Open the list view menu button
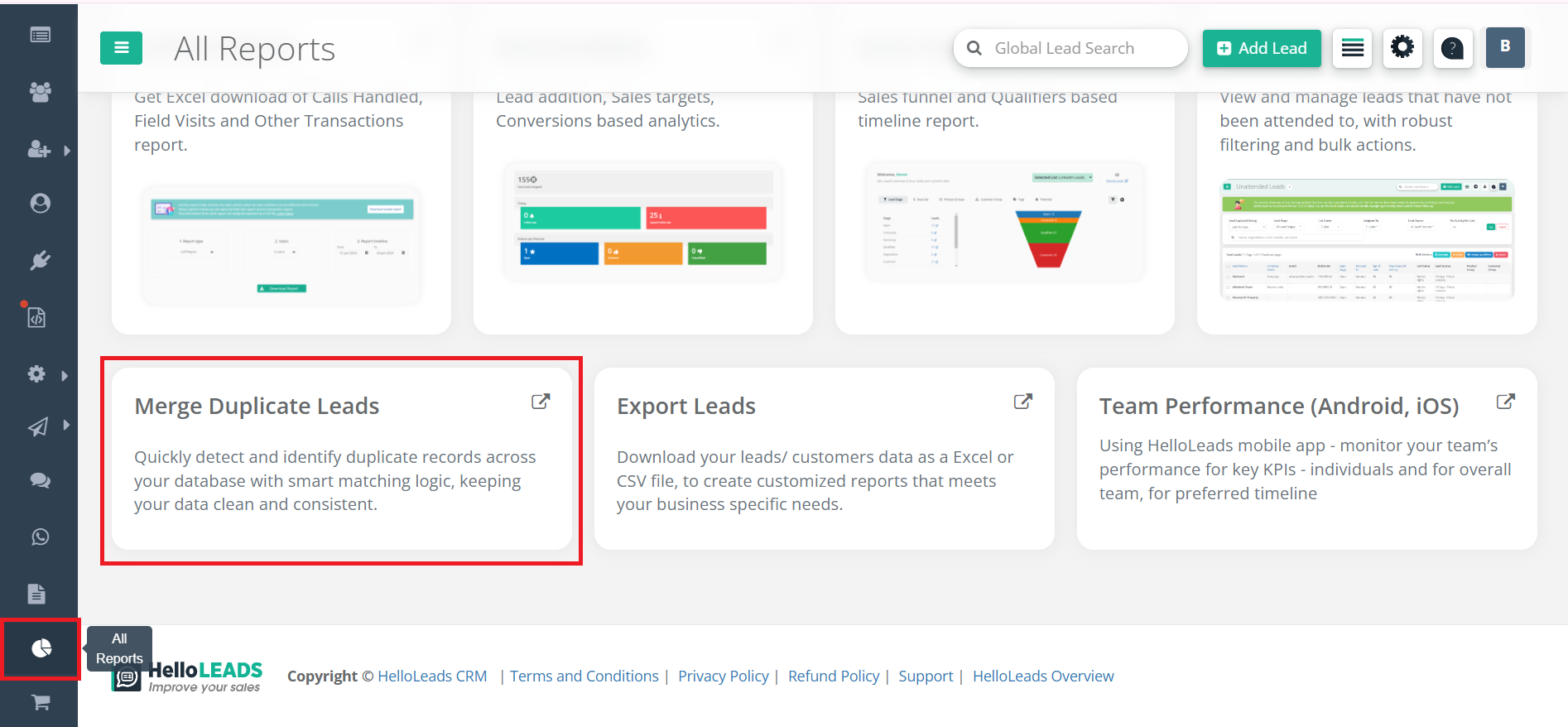This screenshot has width=1568, height=727. (1352, 48)
